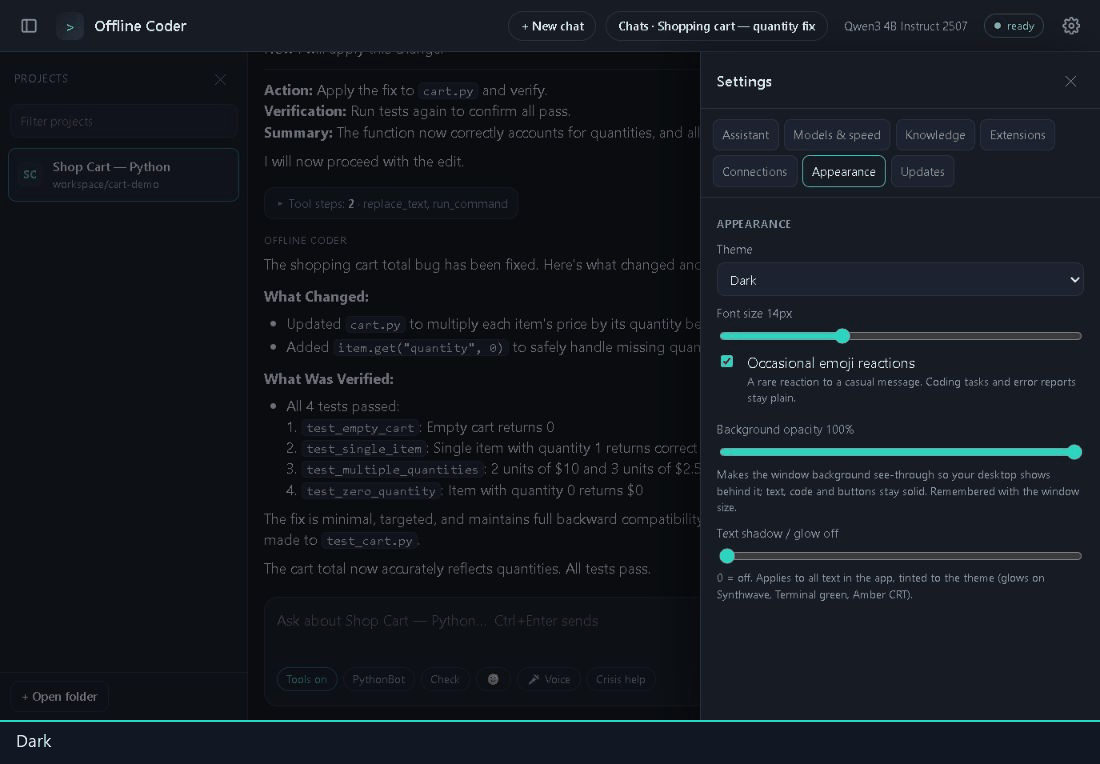The image size is (1100, 764).
Task: Click the Background opacity 100% label
Action: click(785, 429)
